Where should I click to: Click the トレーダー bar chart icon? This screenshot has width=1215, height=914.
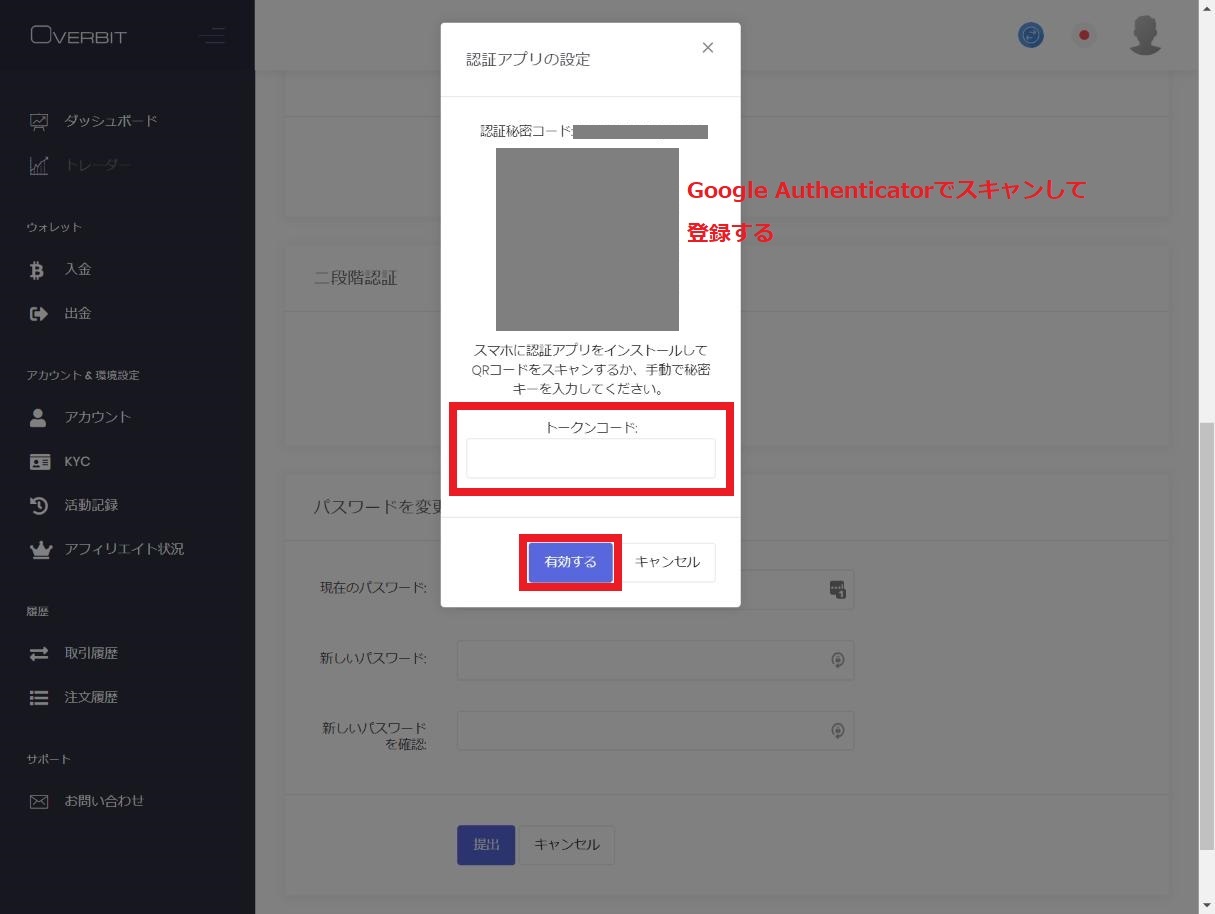[x=39, y=166]
